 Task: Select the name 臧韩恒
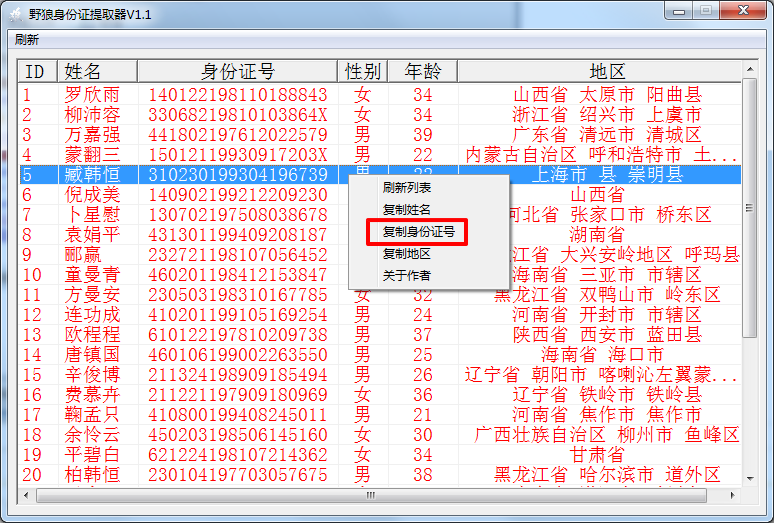(92, 175)
